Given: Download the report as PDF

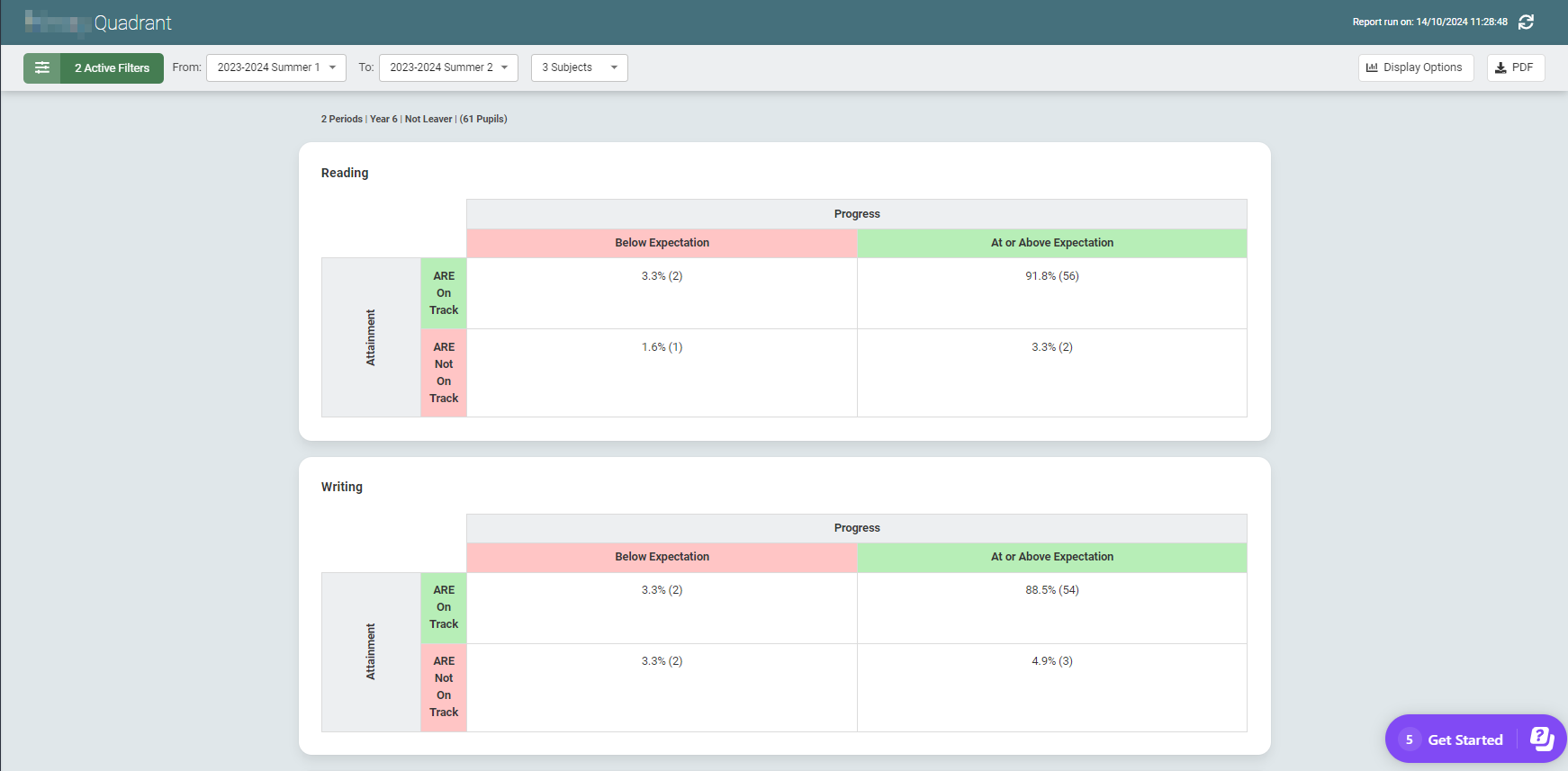Looking at the screenshot, I should pos(1515,67).
